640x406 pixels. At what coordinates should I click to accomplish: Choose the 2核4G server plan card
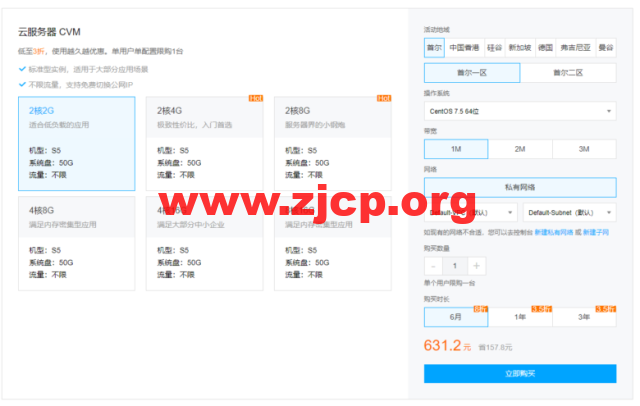(204, 144)
